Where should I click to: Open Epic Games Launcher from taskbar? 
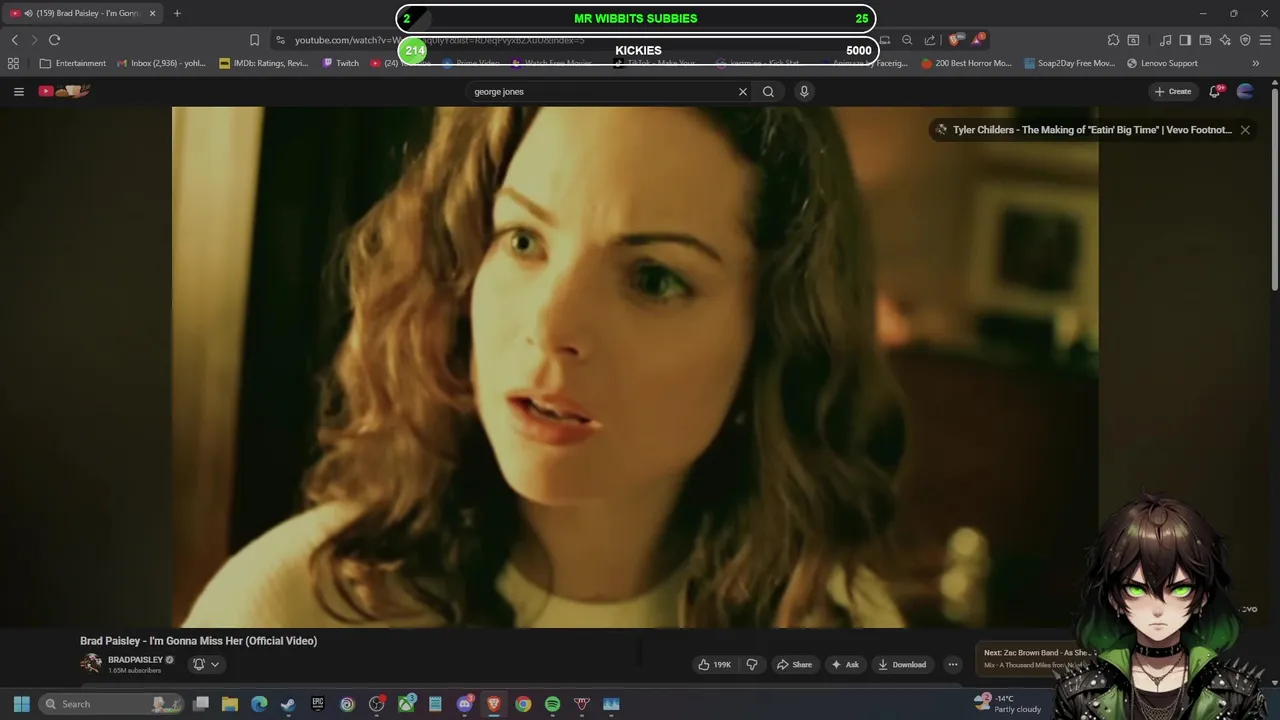[318, 704]
